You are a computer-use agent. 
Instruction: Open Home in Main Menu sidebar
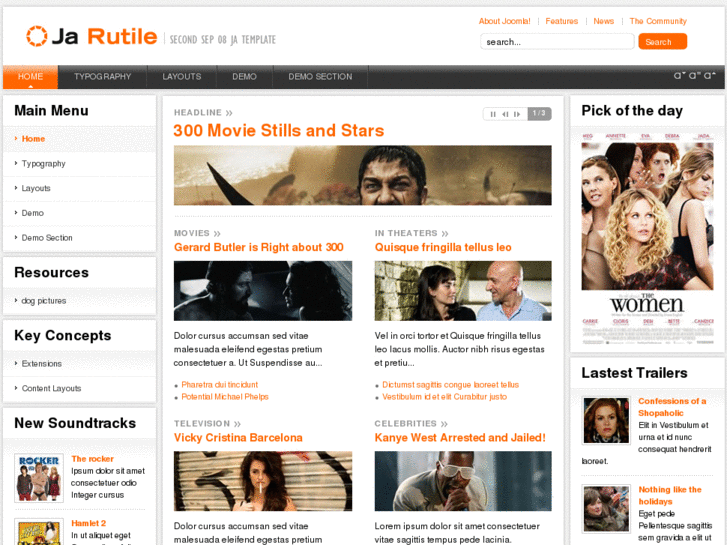click(x=33, y=139)
